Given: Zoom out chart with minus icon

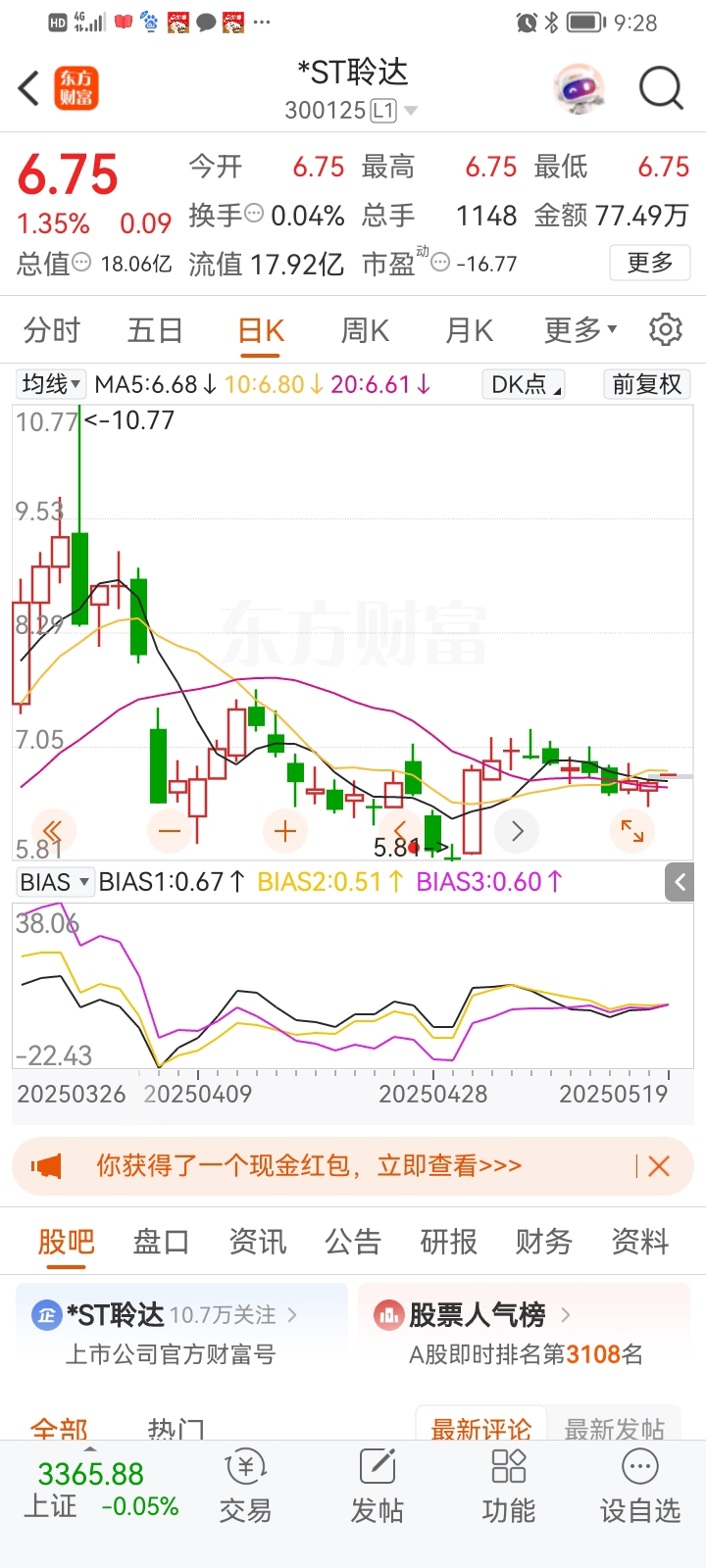Looking at the screenshot, I should 170,831.
